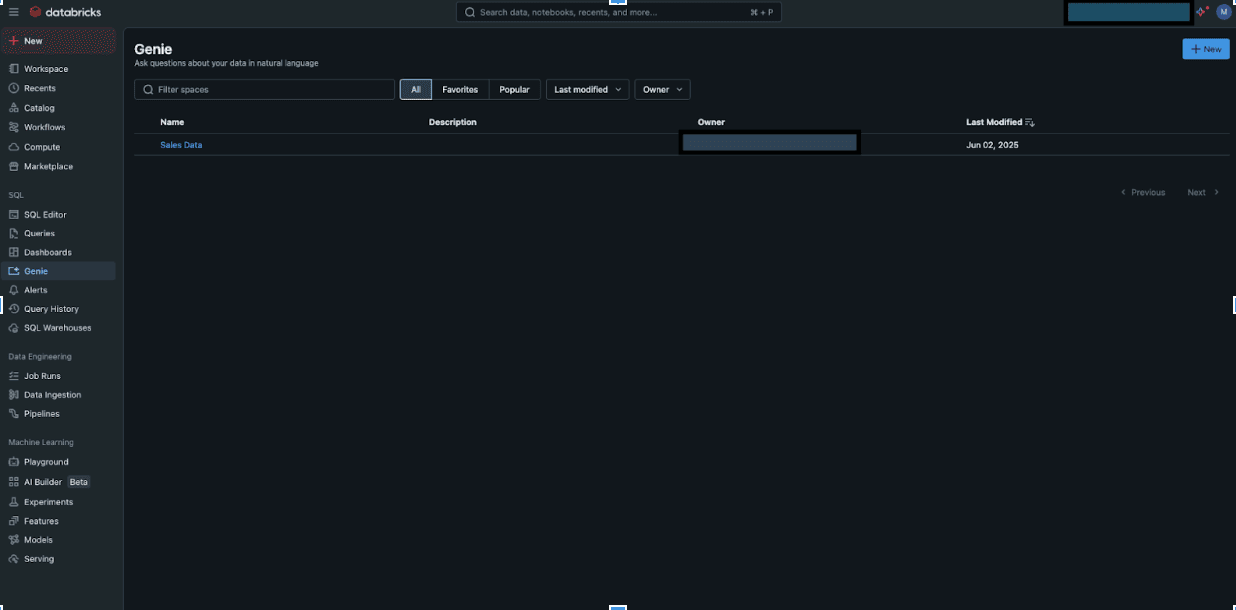Click the Data Ingestion icon

point(14,395)
